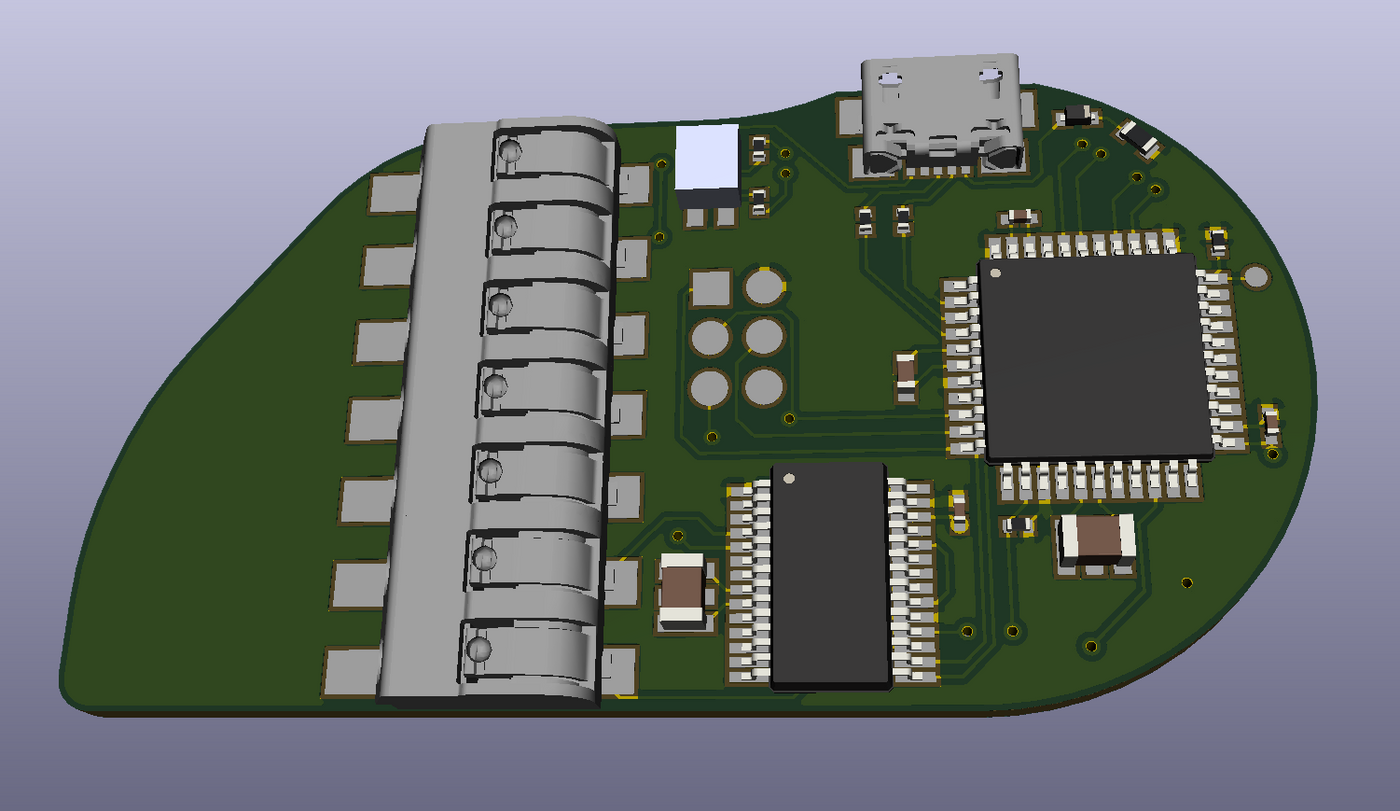
Task: Click the topmost screw of terminal connector
Action: pos(510,152)
